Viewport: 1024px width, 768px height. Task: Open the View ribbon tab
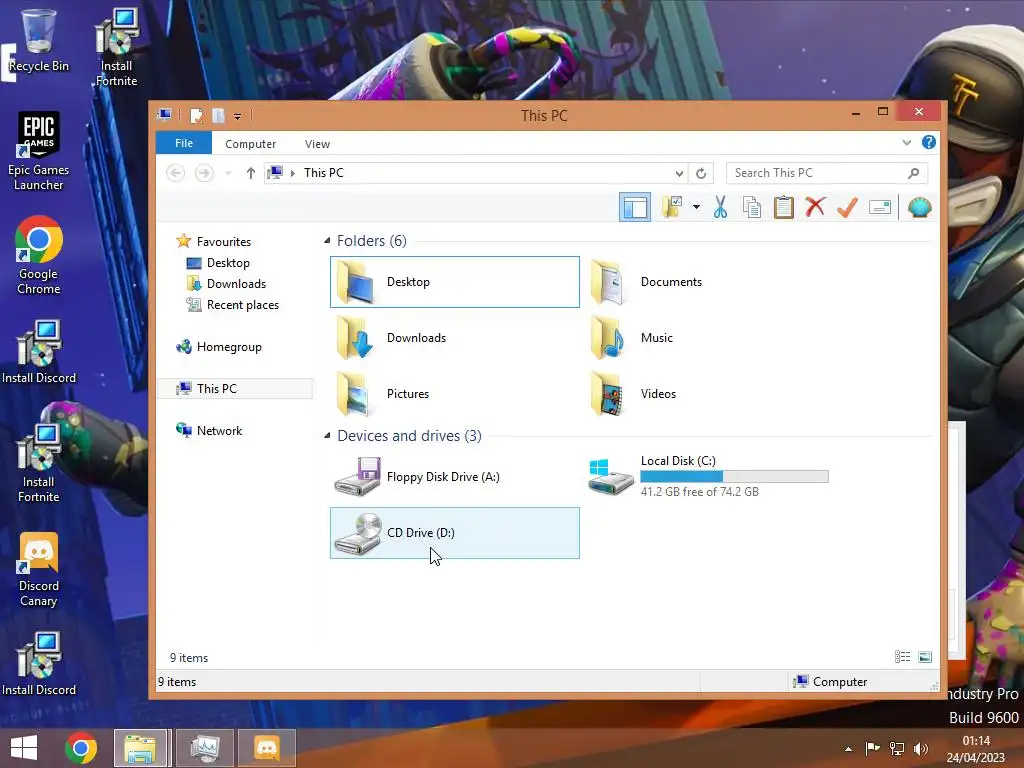tap(317, 144)
